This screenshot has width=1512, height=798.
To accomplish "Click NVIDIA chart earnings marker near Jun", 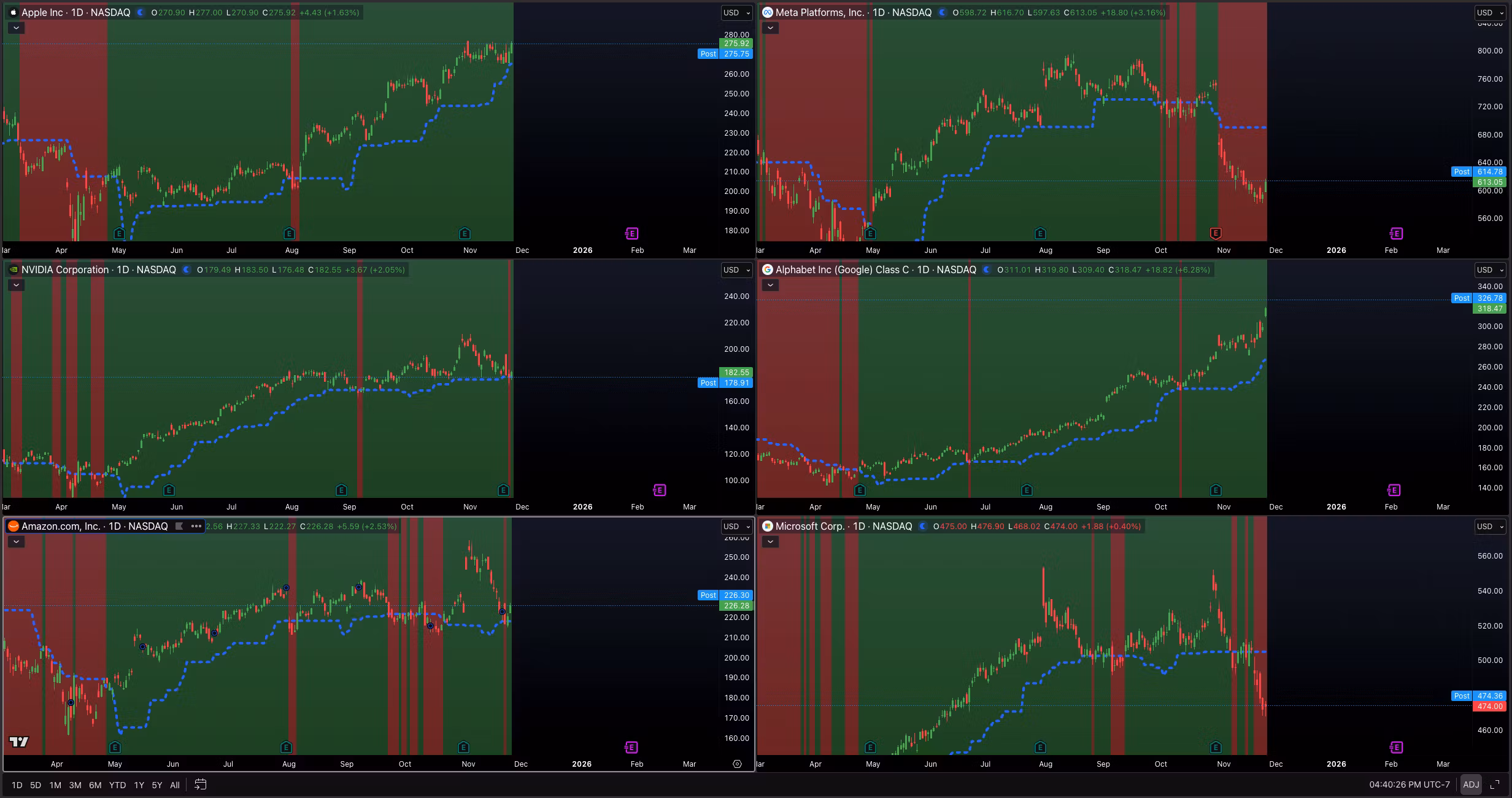I will tap(169, 490).
